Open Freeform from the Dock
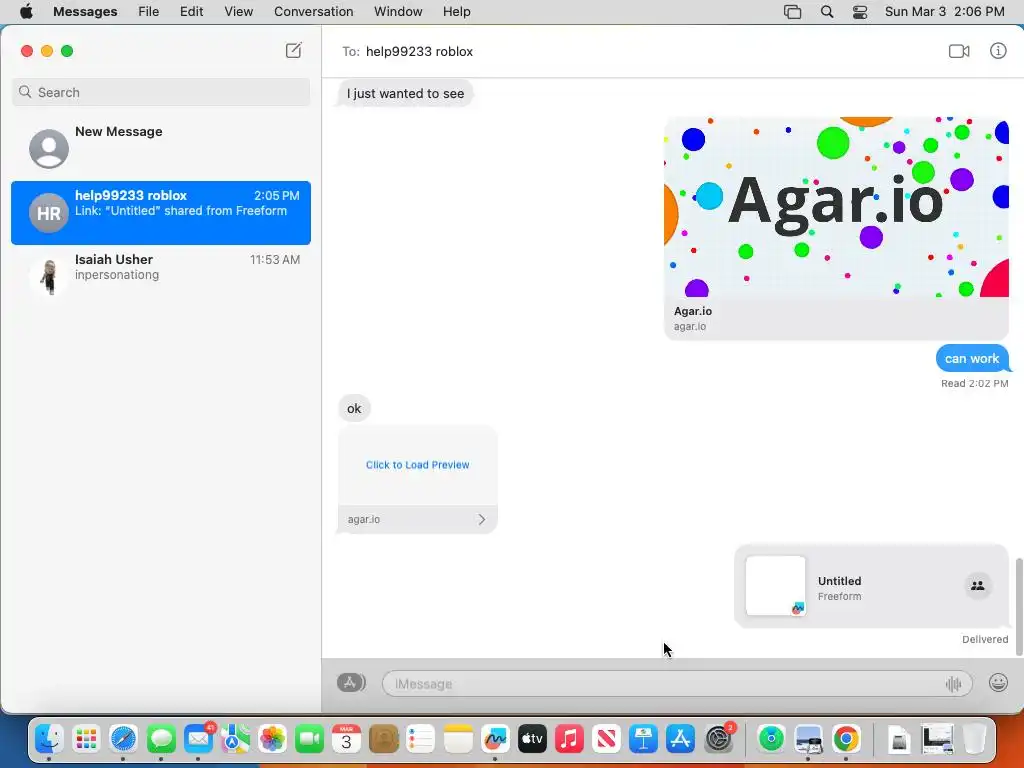 pyautogui.click(x=495, y=739)
